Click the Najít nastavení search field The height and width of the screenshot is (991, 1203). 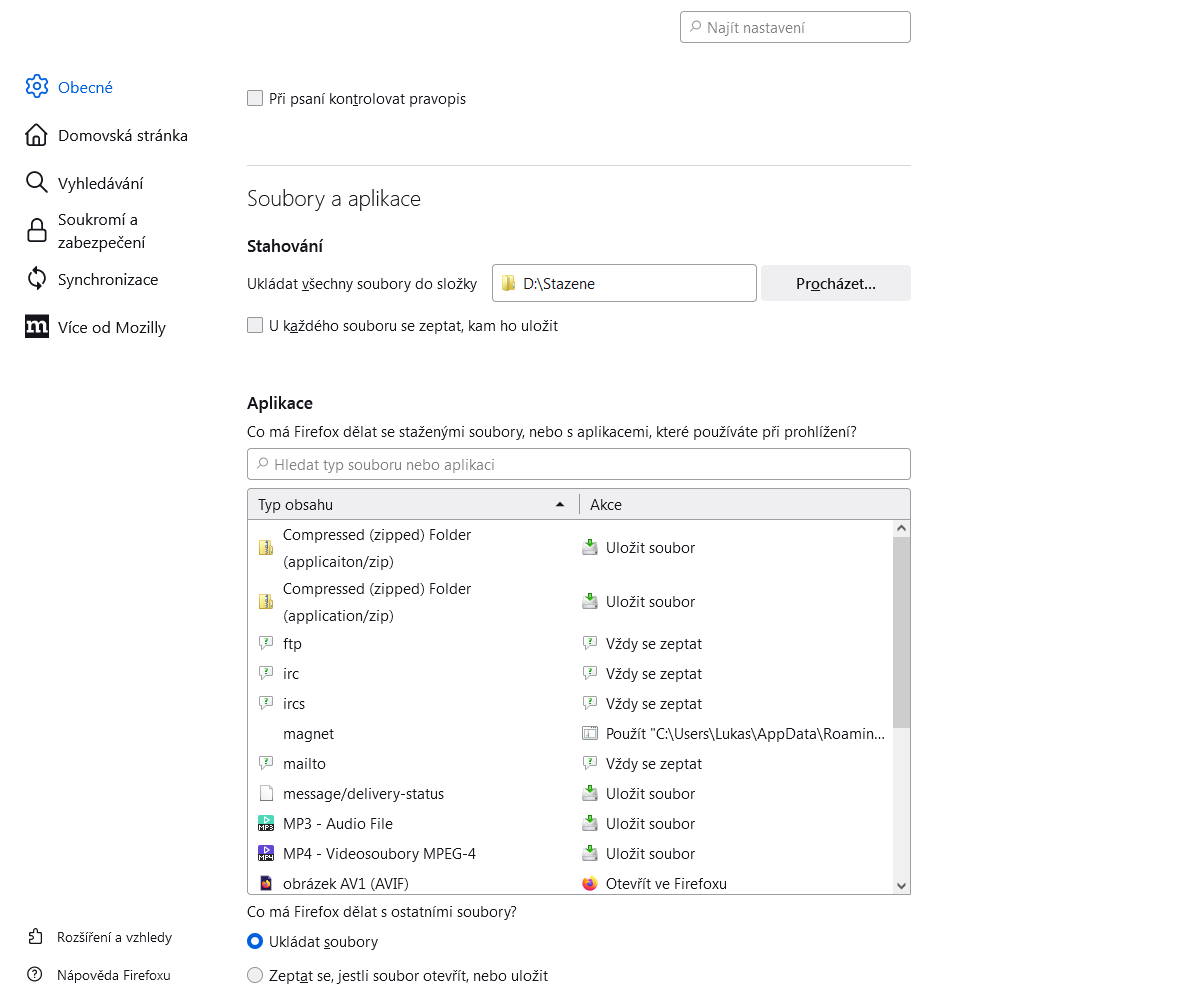(x=796, y=28)
